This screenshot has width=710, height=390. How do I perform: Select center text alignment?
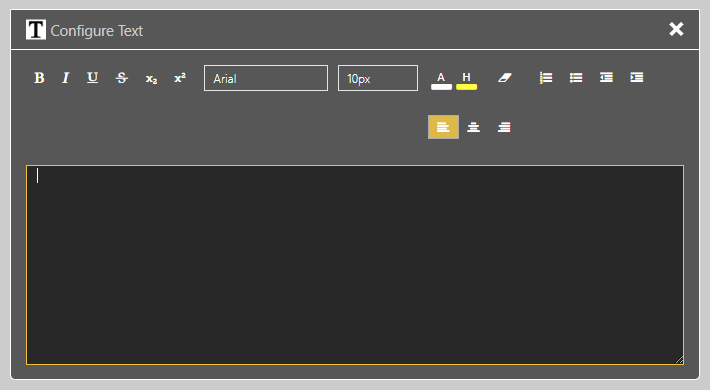474,127
